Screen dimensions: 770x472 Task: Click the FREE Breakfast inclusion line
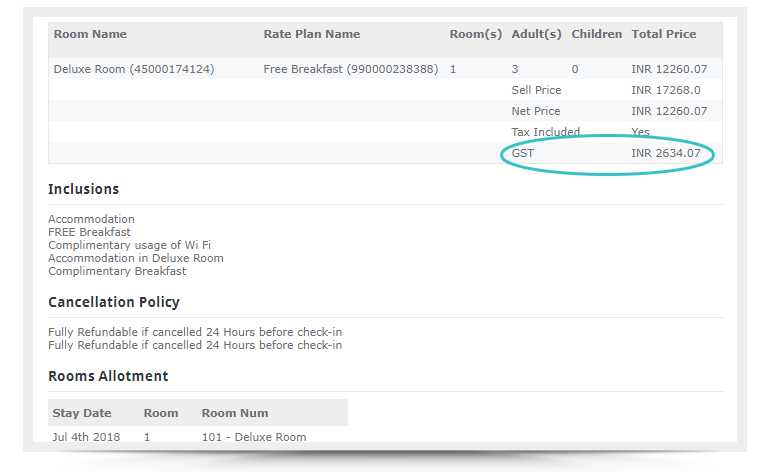(x=89, y=232)
